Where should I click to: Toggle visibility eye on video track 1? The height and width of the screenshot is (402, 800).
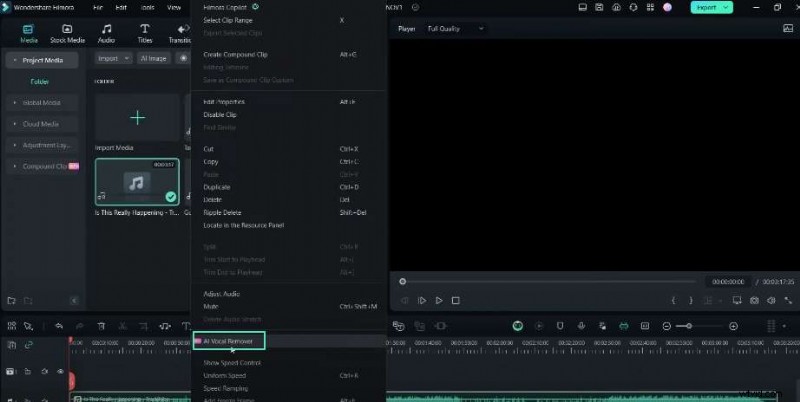coord(60,371)
